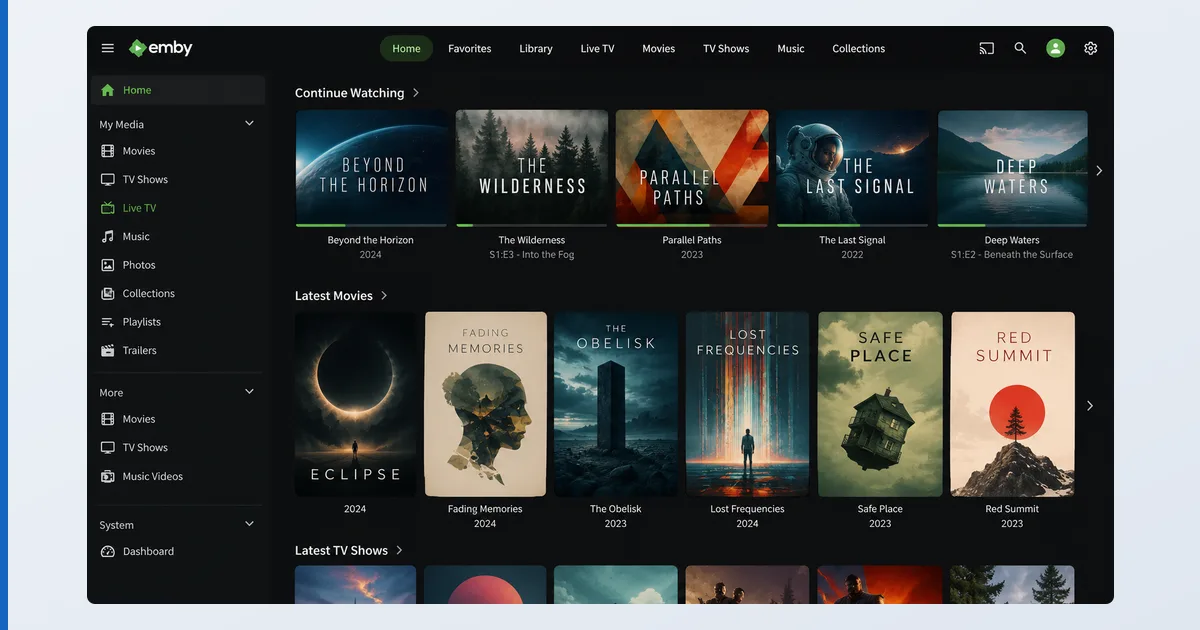
Task: Open the Continue Watching heading link
Action: point(350,93)
